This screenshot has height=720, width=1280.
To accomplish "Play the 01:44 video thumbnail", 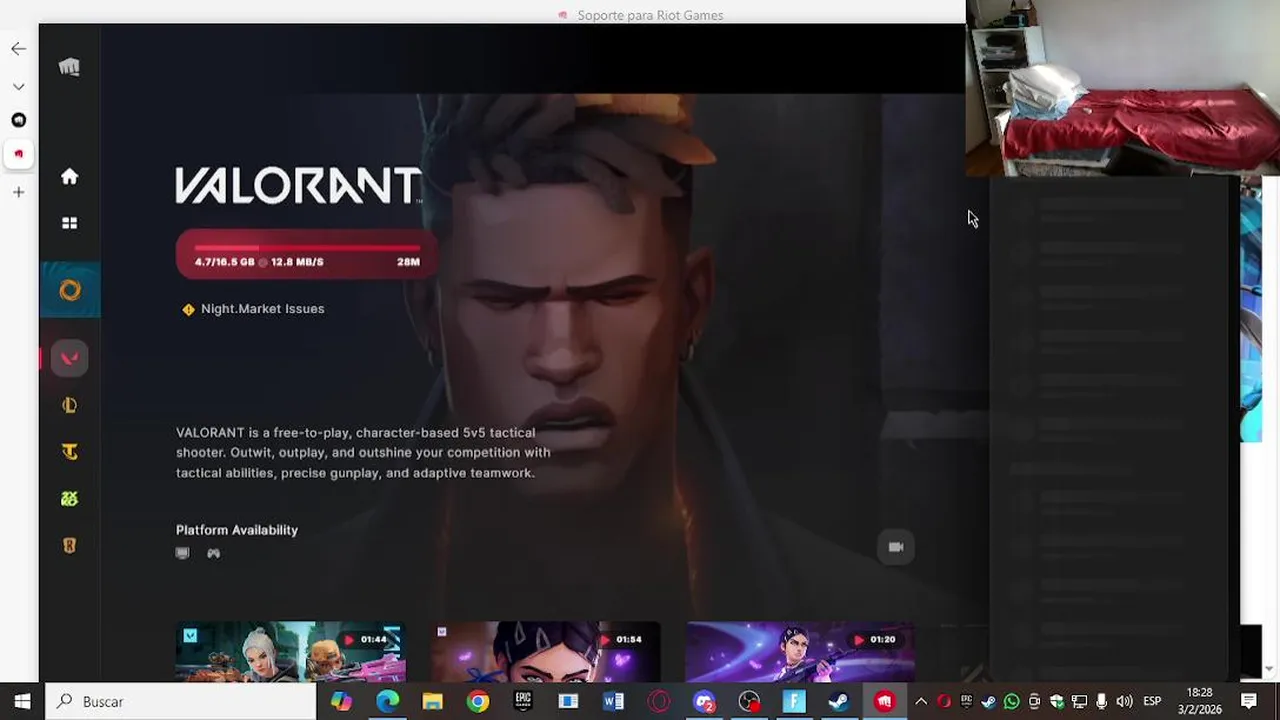I will point(290,651).
